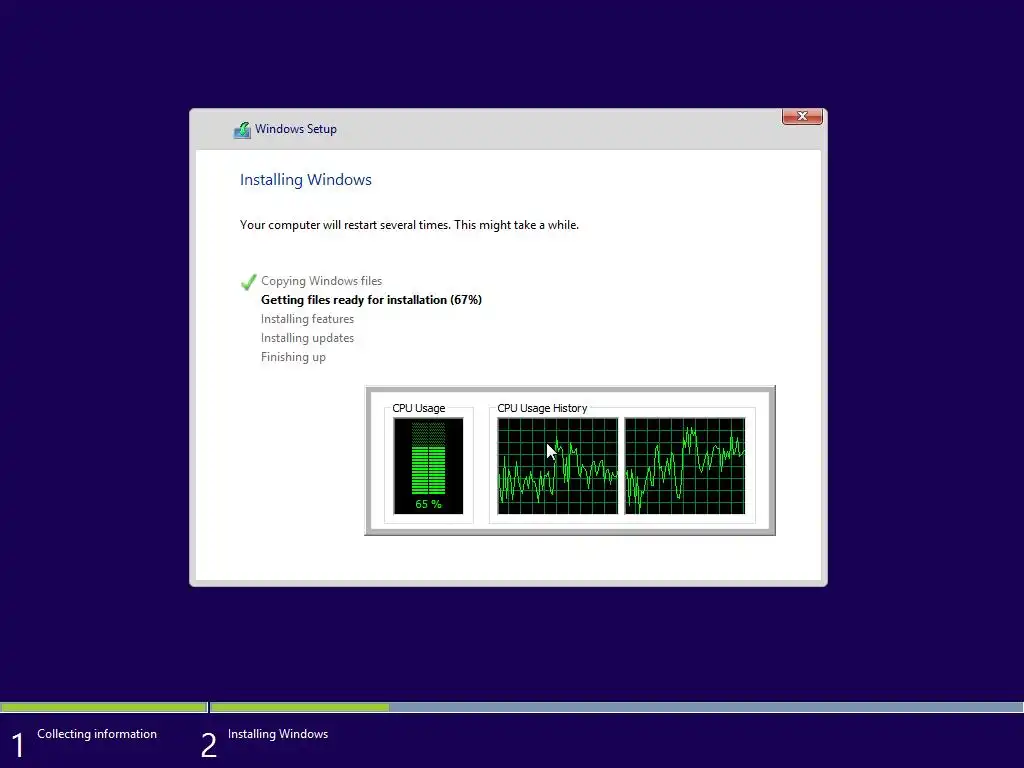Screen dimensions: 1024x768
Task: Click the '65 %' CPU usage value
Action: pyautogui.click(x=428, y=504)
